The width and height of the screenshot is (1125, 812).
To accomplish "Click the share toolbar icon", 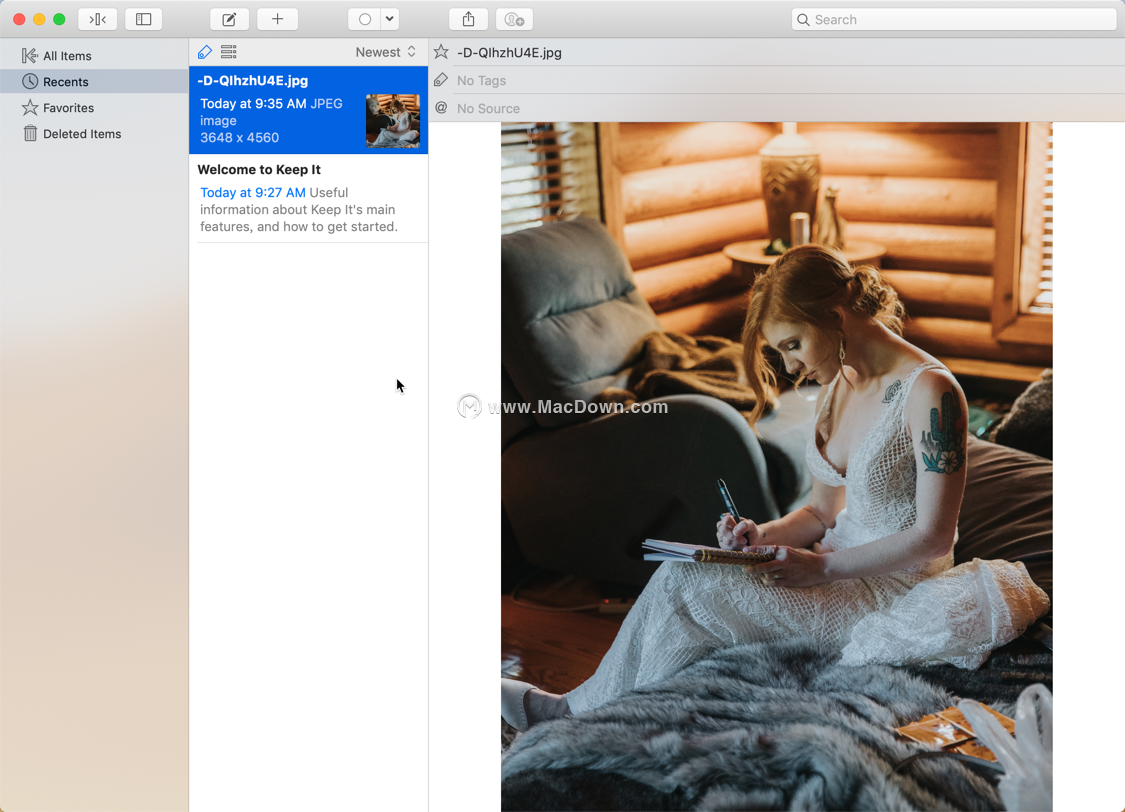I will coord(469,19).
